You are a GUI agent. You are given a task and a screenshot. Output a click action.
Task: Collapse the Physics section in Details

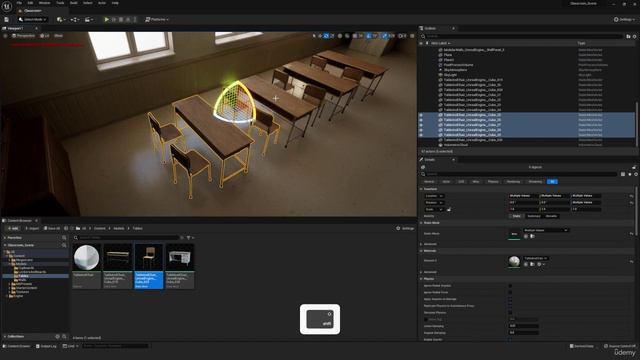(x=421, y=279)
